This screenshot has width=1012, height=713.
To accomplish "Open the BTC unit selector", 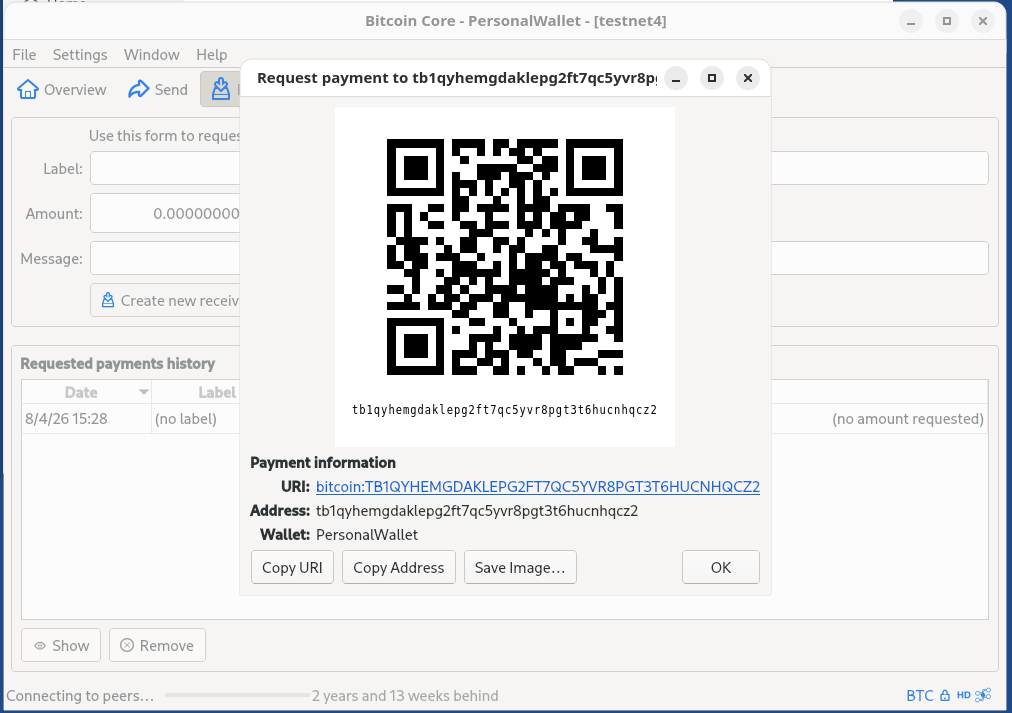I will pyautogui.click(x=920, y=695).
